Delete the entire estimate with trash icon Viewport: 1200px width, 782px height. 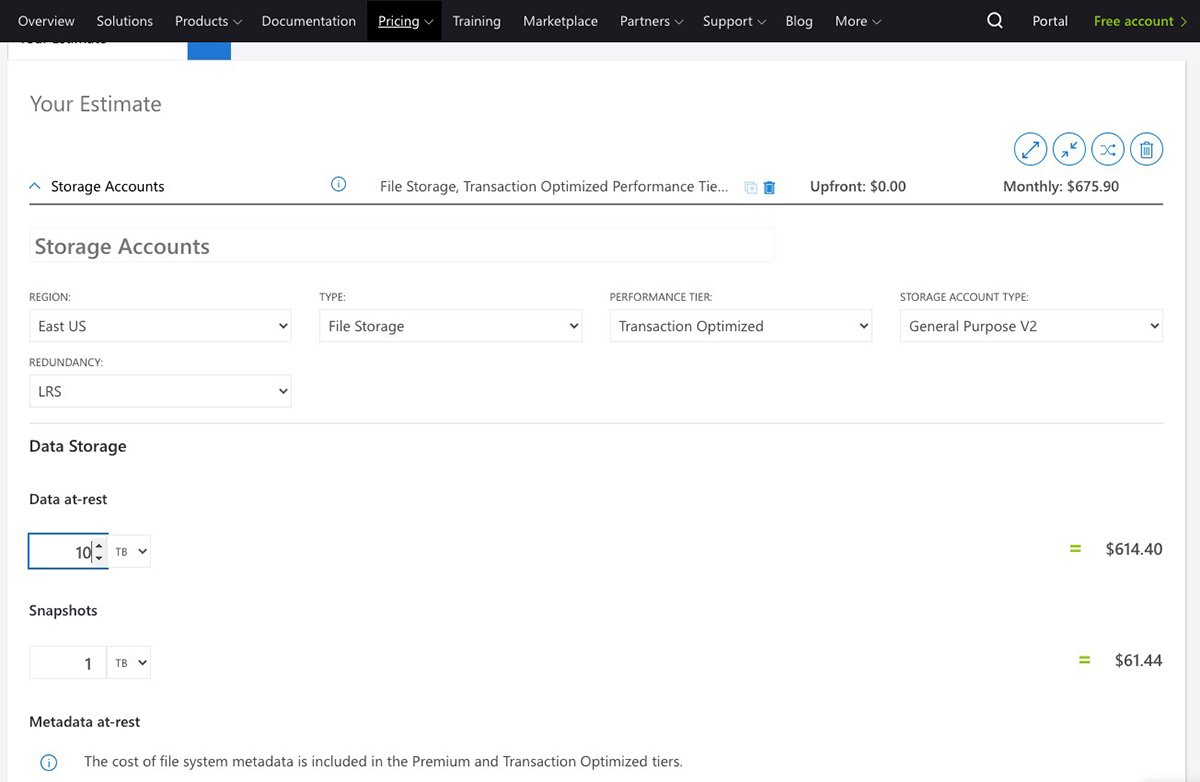[1146, 148]
